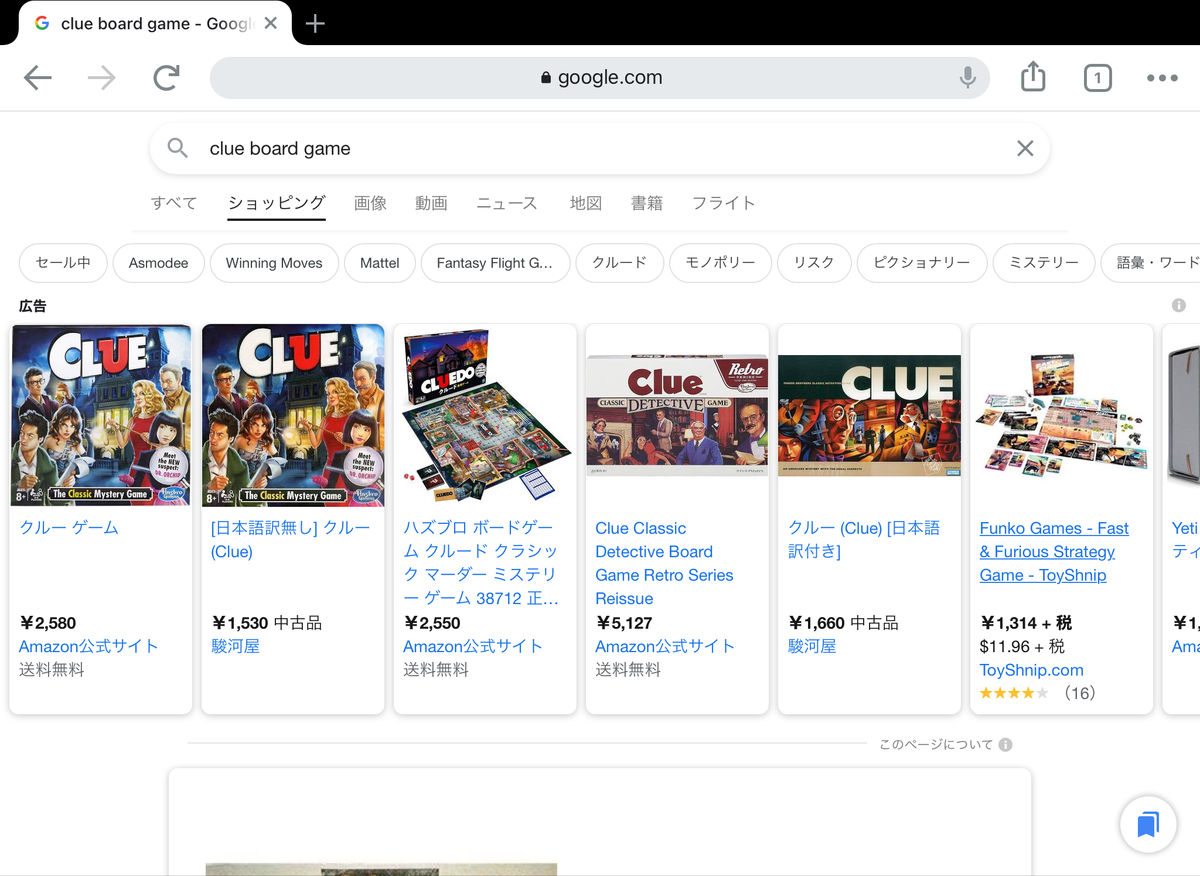Open 駿河屋 seller under the ¥1,530 item

(x=235, y=647)
